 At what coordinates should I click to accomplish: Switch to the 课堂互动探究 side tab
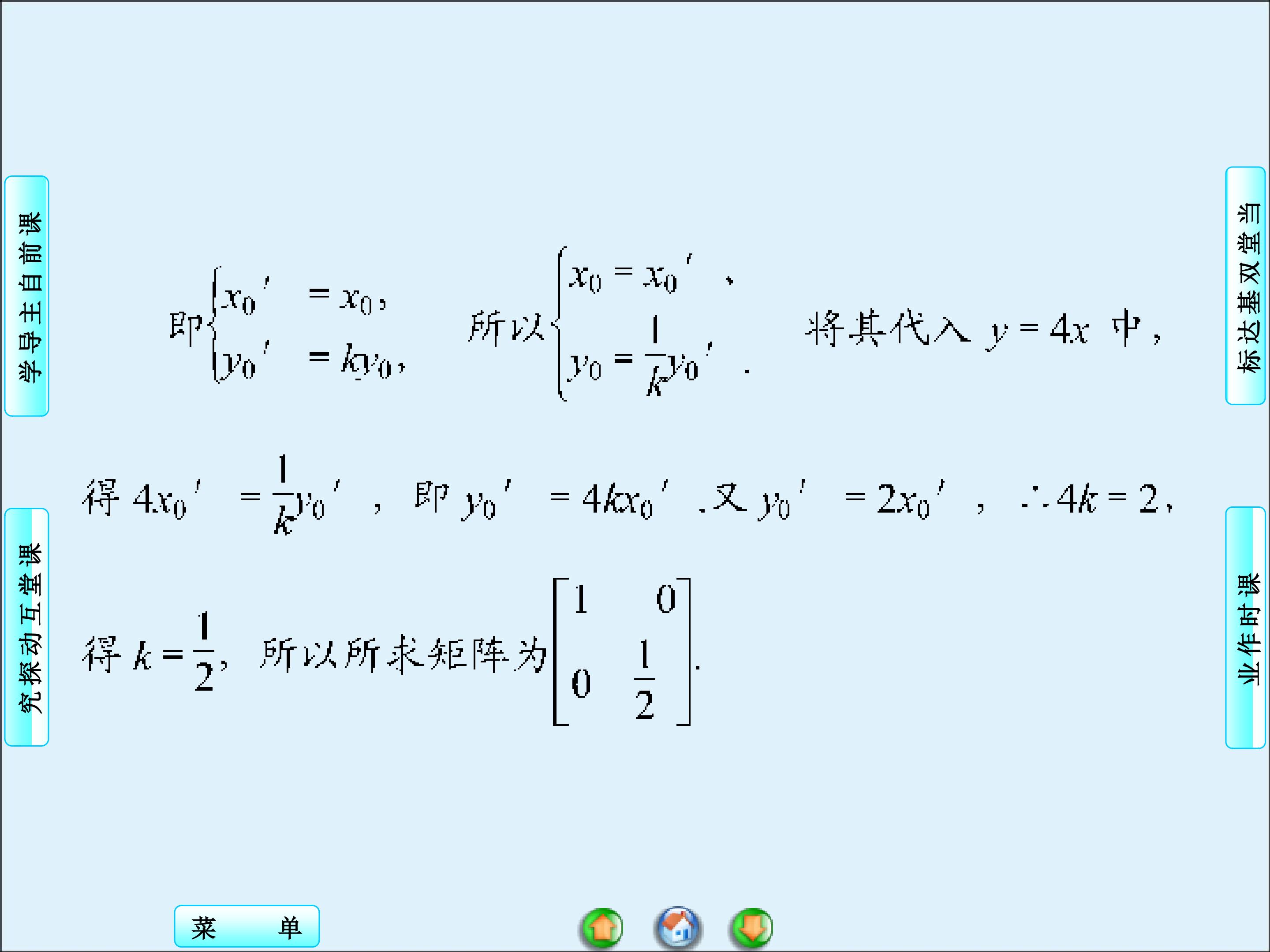(x=27, y=627)
